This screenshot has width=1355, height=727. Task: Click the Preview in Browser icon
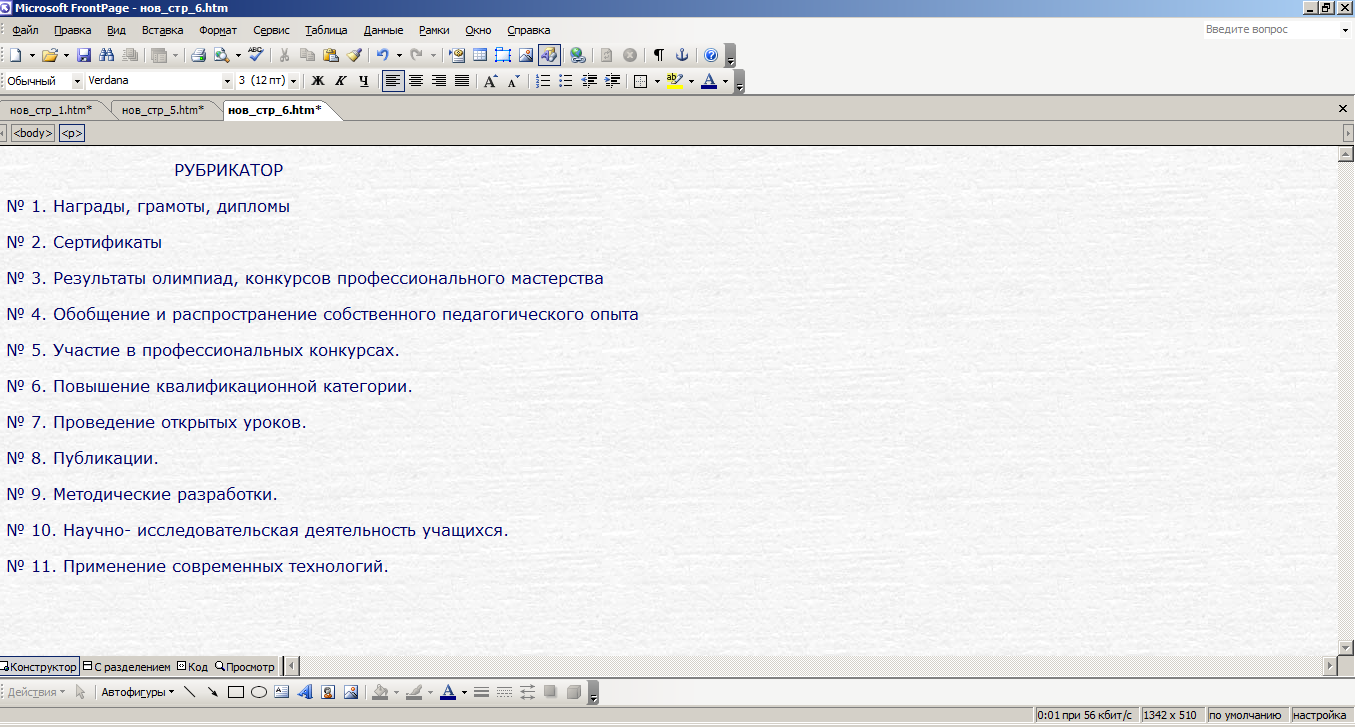[x=221, y=56]
